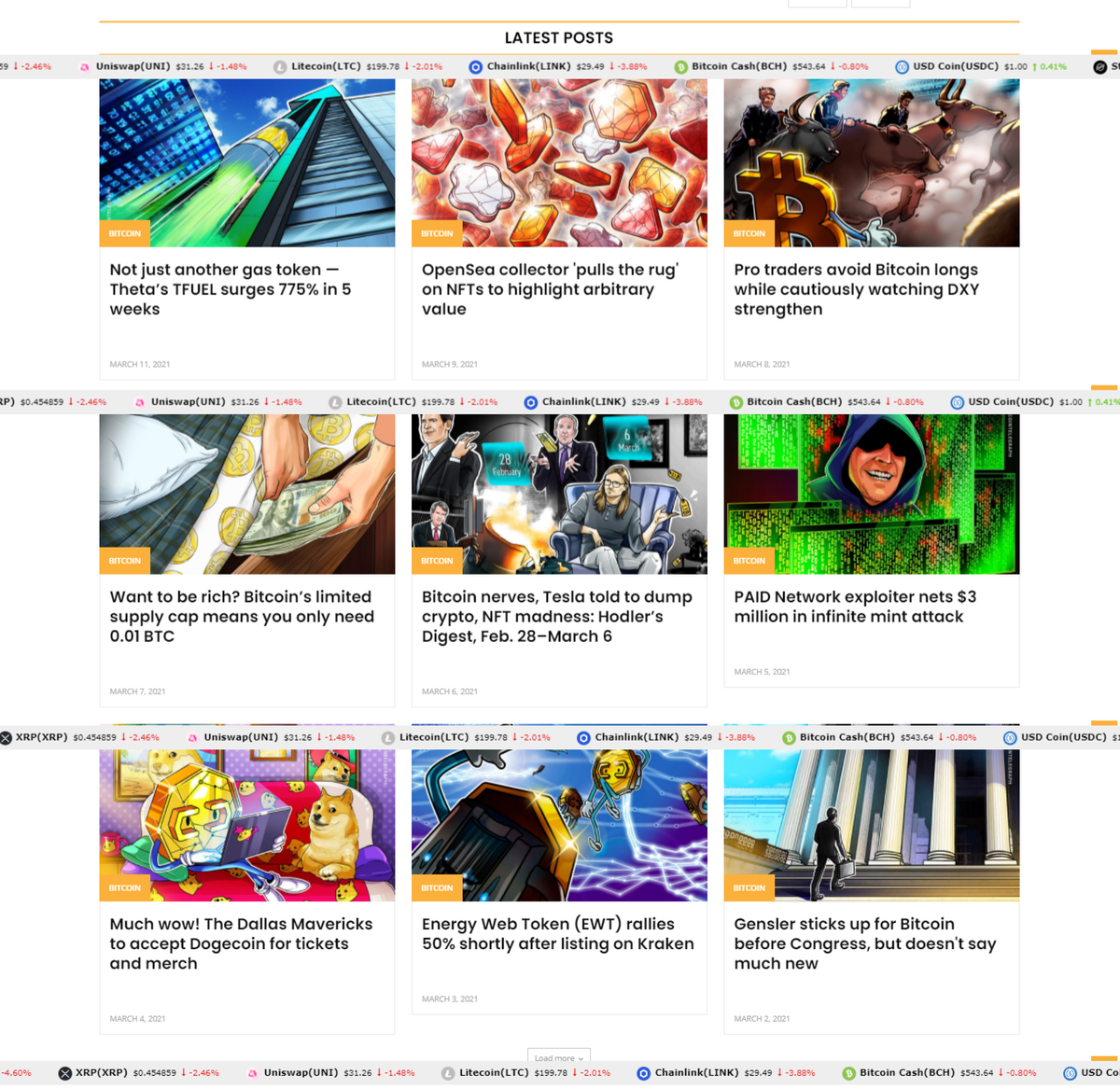Viewport: 1120px width, 1089px height.
Task: Click the BITCOIN category label on PAID Network post
Action: pos(749,560)
